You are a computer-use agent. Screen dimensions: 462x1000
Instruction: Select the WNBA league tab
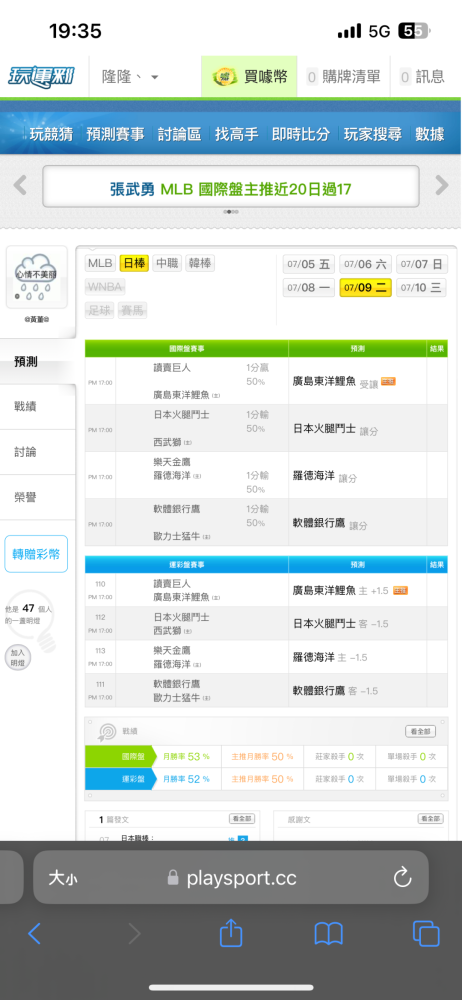(105, 286)
